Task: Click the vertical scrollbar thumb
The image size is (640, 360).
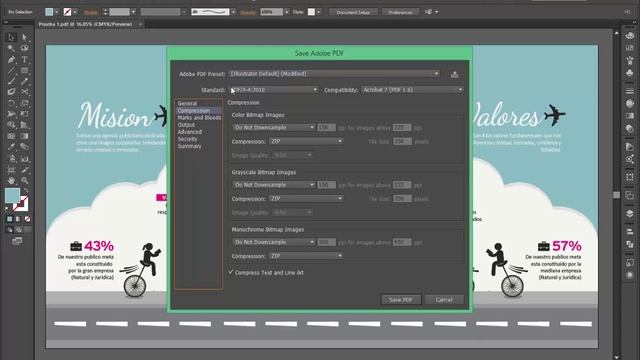Action: (x=616, y=195)
